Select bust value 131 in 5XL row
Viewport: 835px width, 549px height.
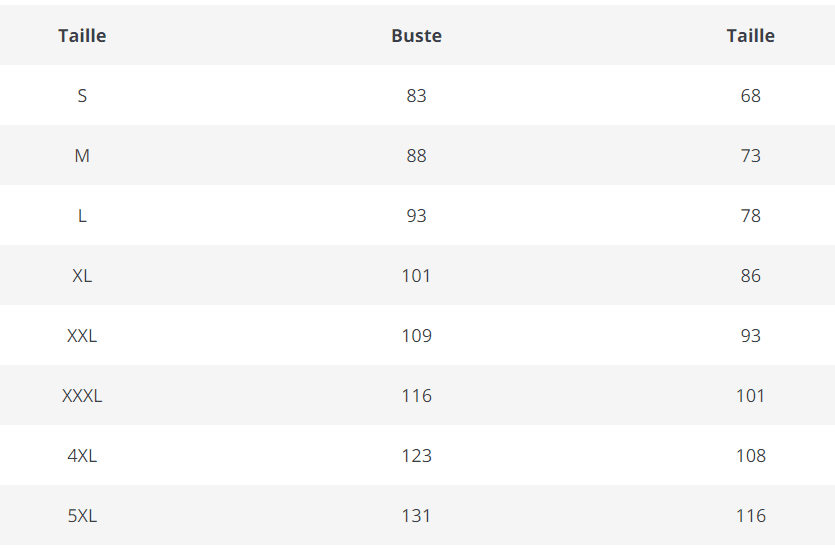416,516
